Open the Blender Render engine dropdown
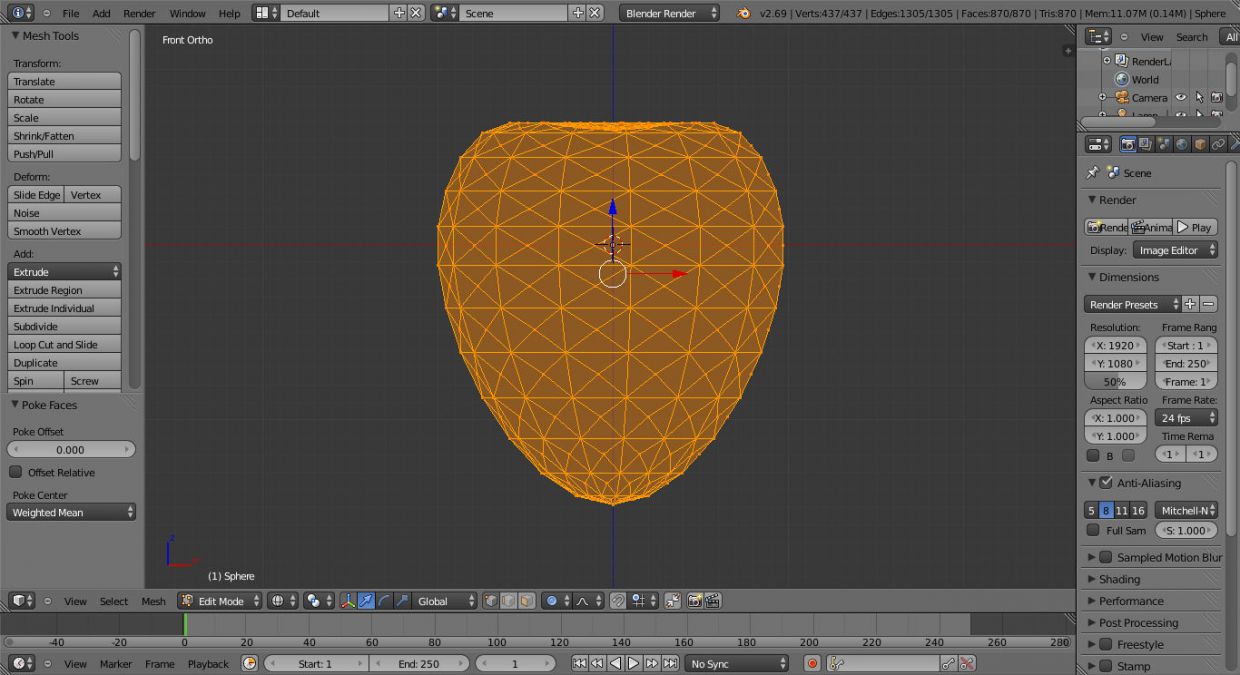The image size is (1240, 675). (x=670, y=13)
